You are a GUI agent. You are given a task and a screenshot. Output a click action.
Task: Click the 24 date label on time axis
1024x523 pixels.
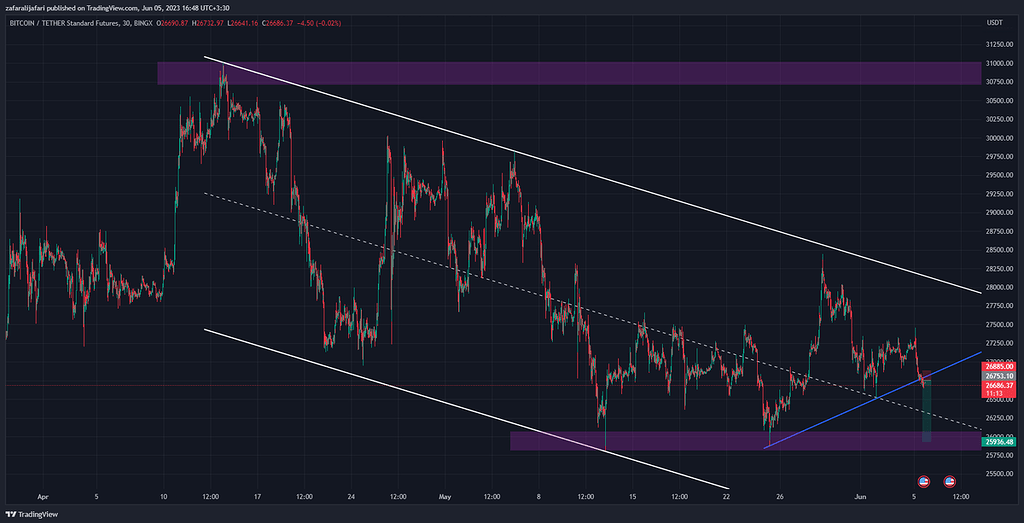(x=351, y=497)
